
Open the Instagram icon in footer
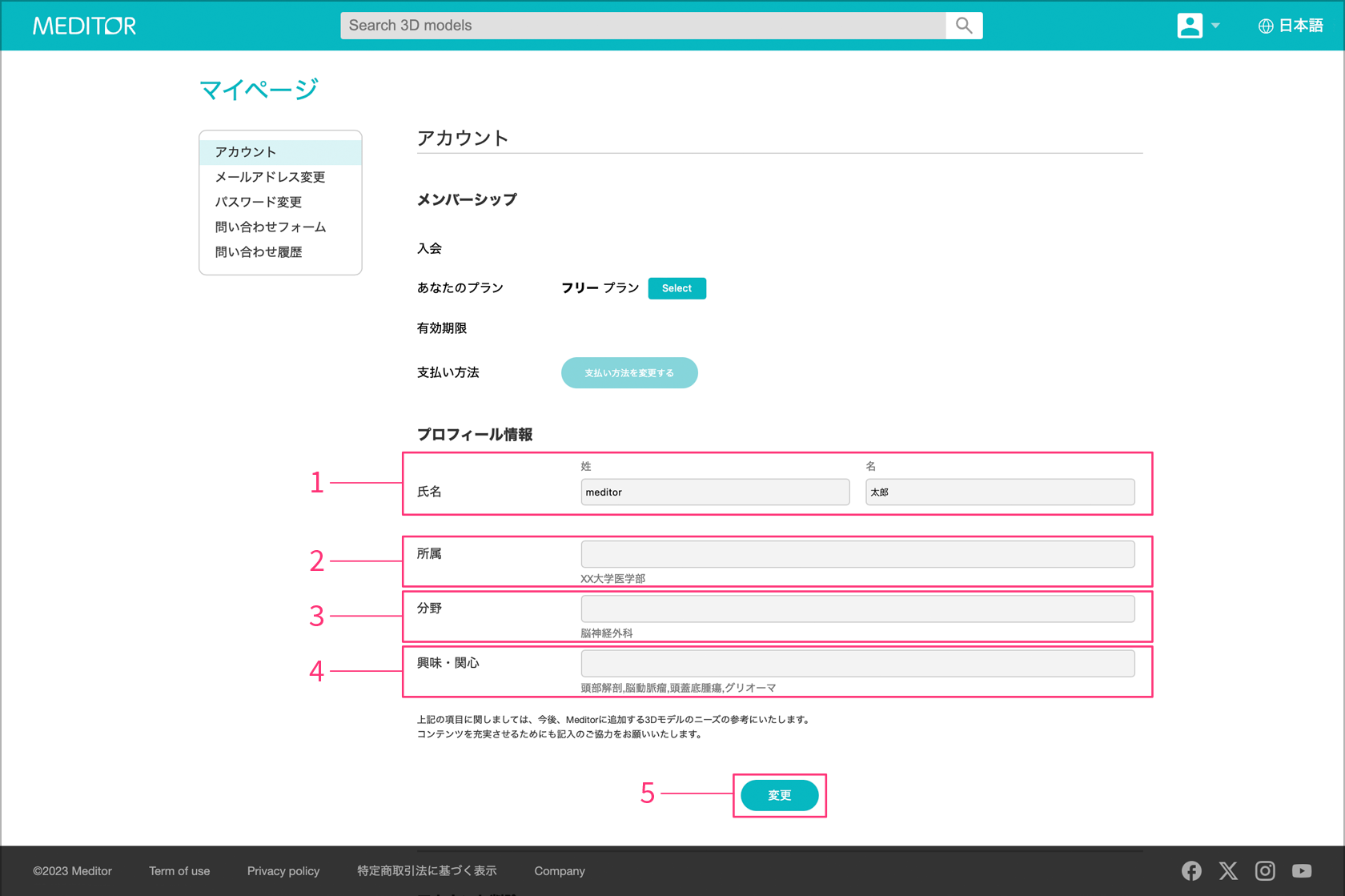pyautogui.click(x=1265, y=870)
